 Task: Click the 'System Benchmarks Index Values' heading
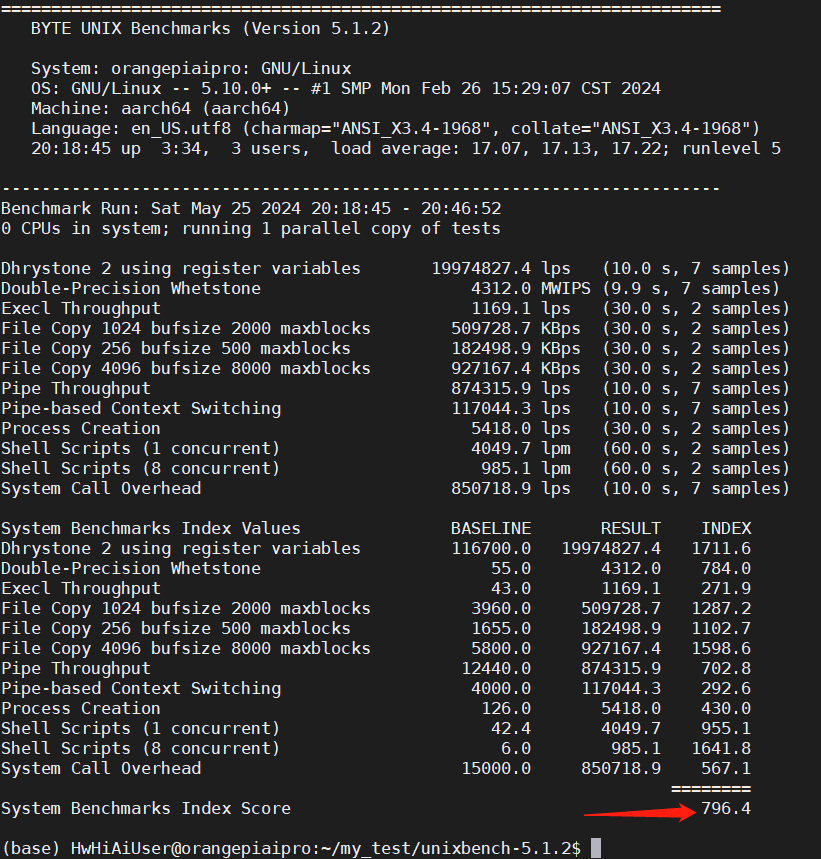tap(150, 528)
